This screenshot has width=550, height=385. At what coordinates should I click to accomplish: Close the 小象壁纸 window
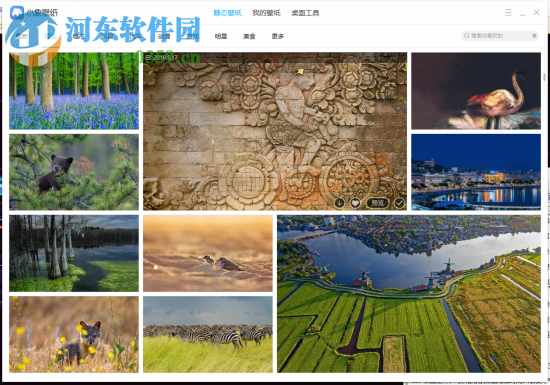tap(536, 13)
